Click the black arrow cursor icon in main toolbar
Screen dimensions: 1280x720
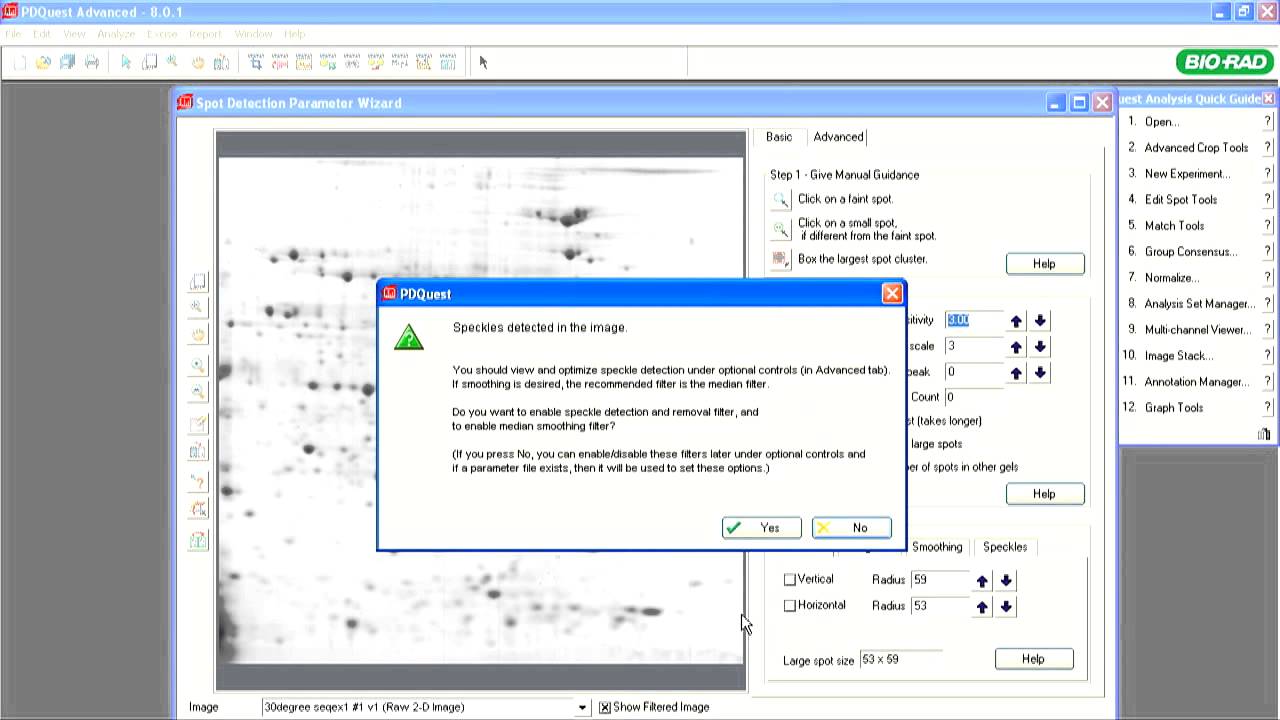pos(483,62)
